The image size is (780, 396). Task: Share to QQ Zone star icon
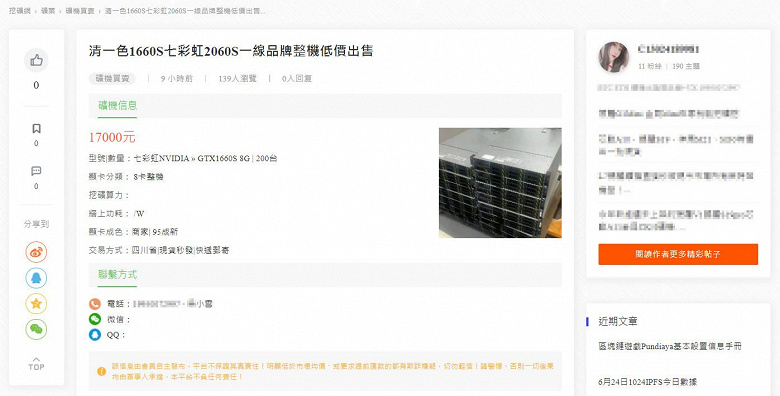[36, 303]
